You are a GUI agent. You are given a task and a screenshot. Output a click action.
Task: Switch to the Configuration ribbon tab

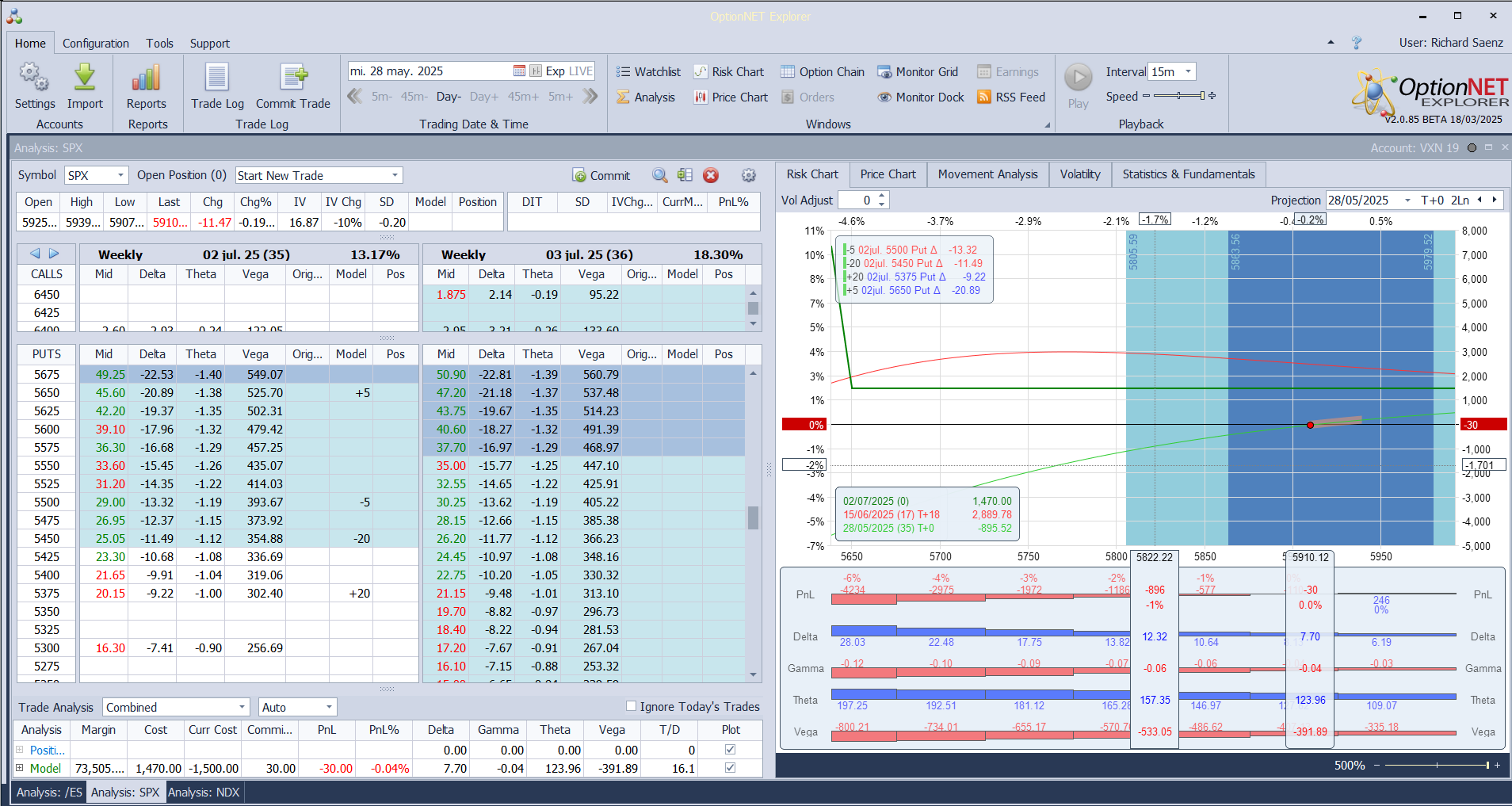(x=96, y=43)
